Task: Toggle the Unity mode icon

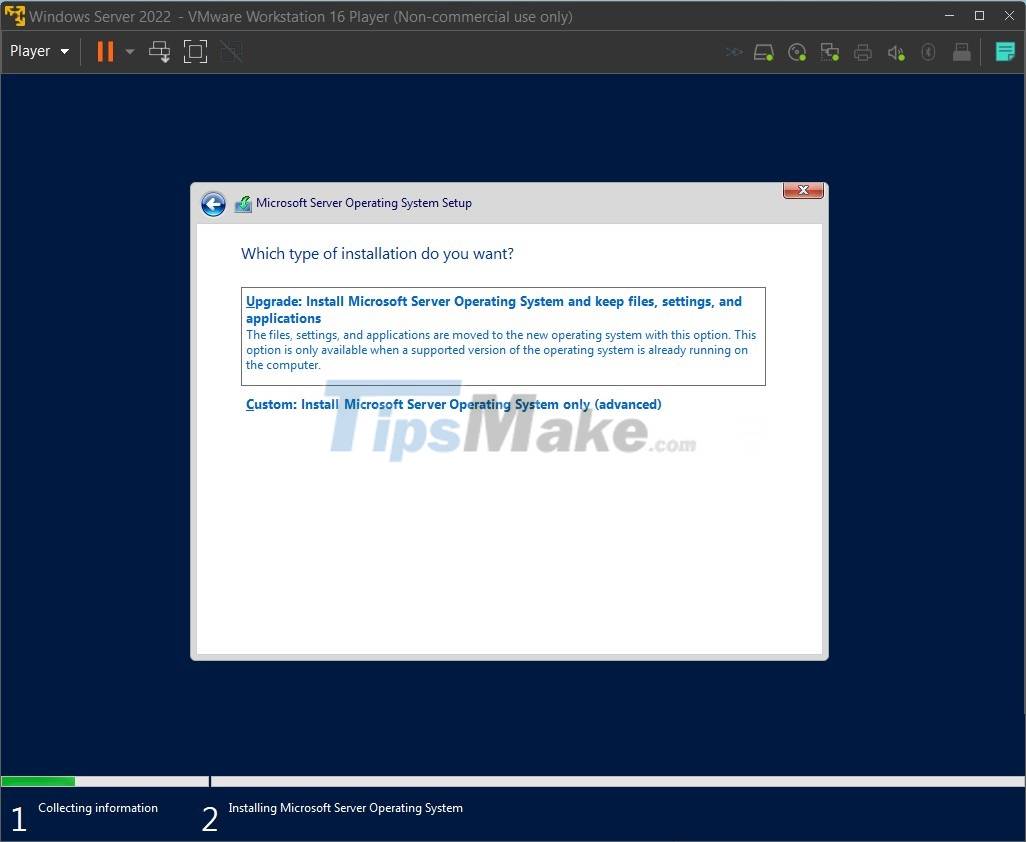Action: tap(231, 51)
